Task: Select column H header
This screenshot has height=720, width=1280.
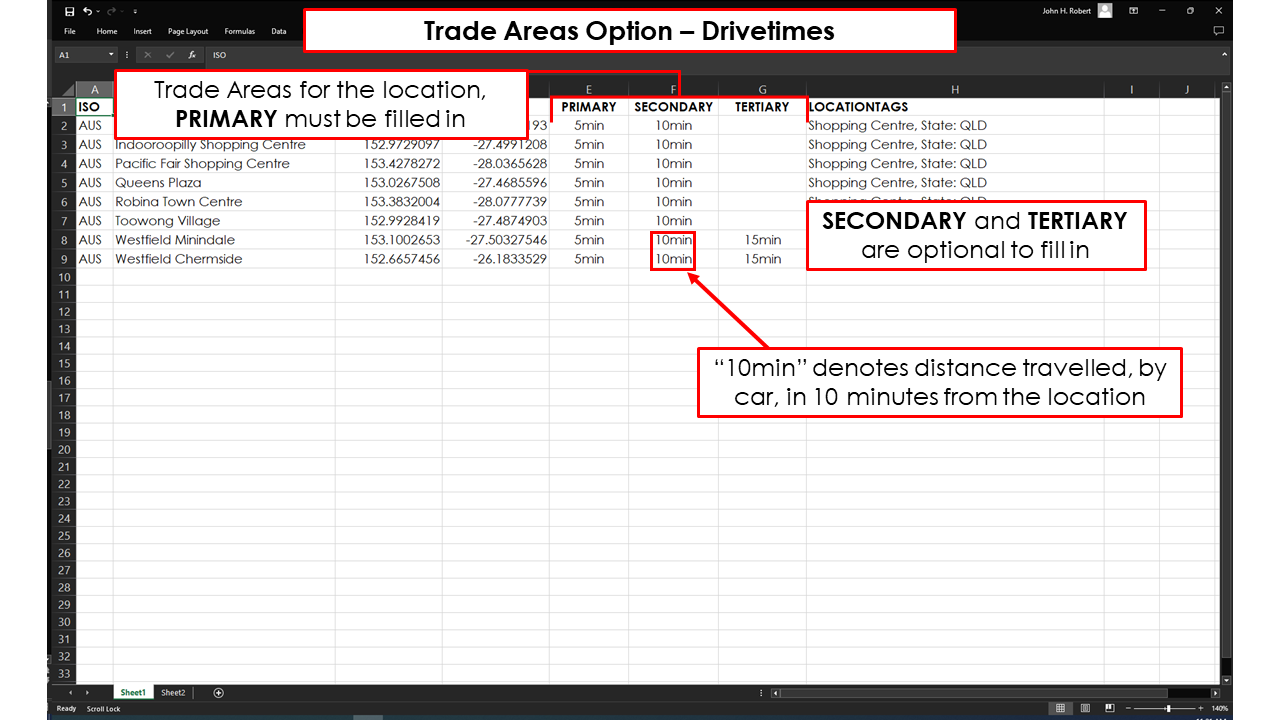Action: point(955,90)
